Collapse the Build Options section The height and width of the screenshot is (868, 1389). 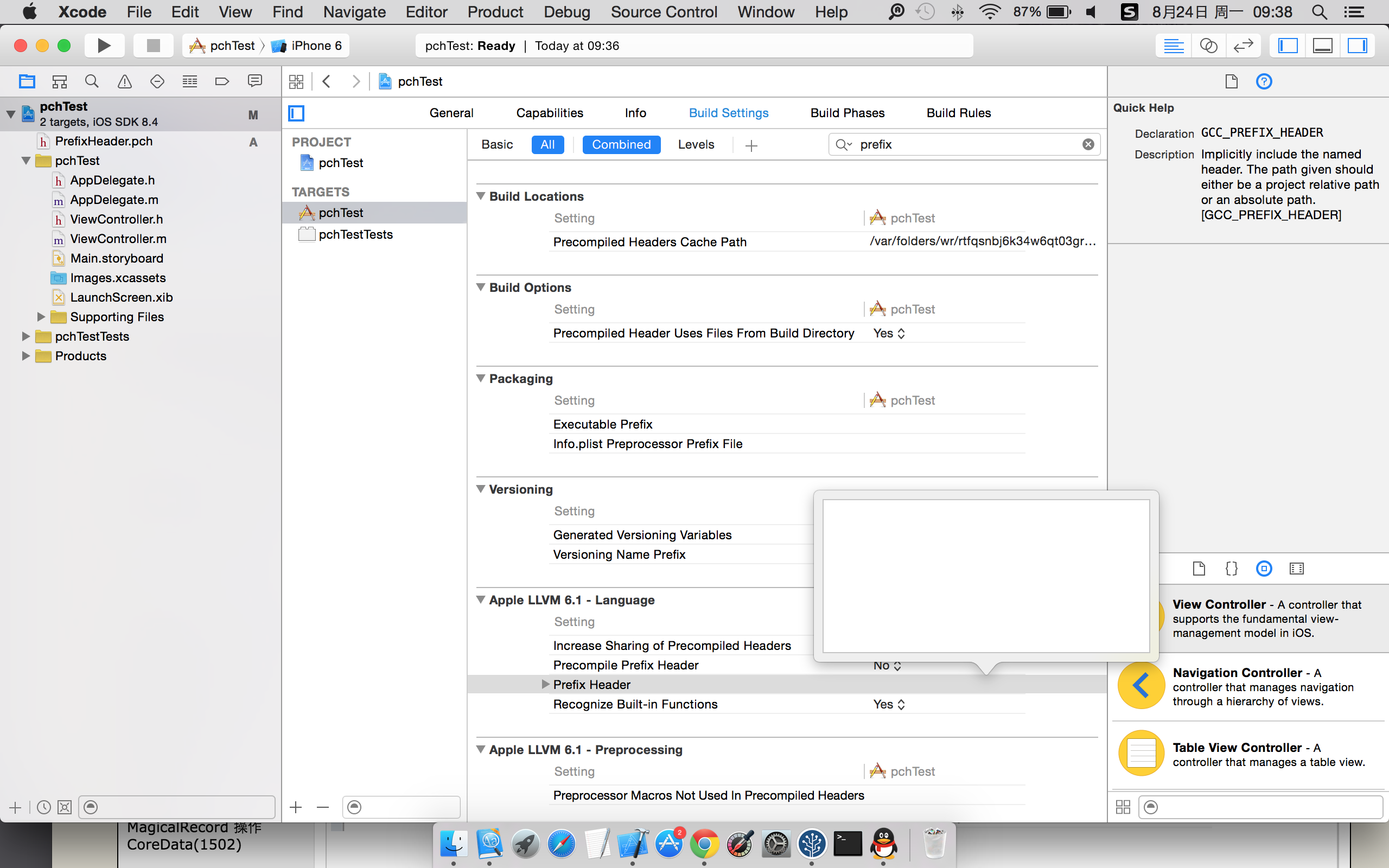(x=481, y=287)
